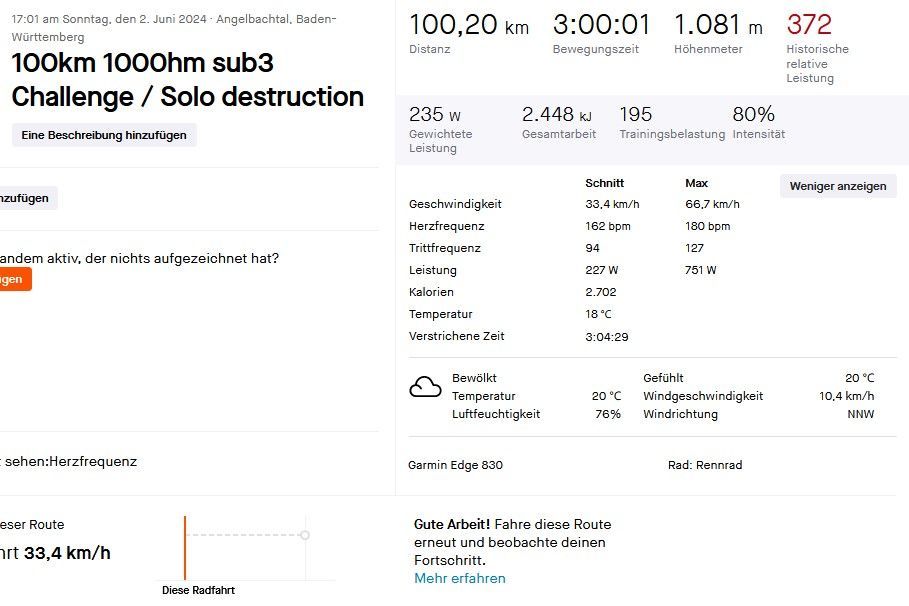Collapse stats via "Weniger anzeigen"
Image resolution: width=909 pixels, height=606 pixels.
(x=837, y=186)
